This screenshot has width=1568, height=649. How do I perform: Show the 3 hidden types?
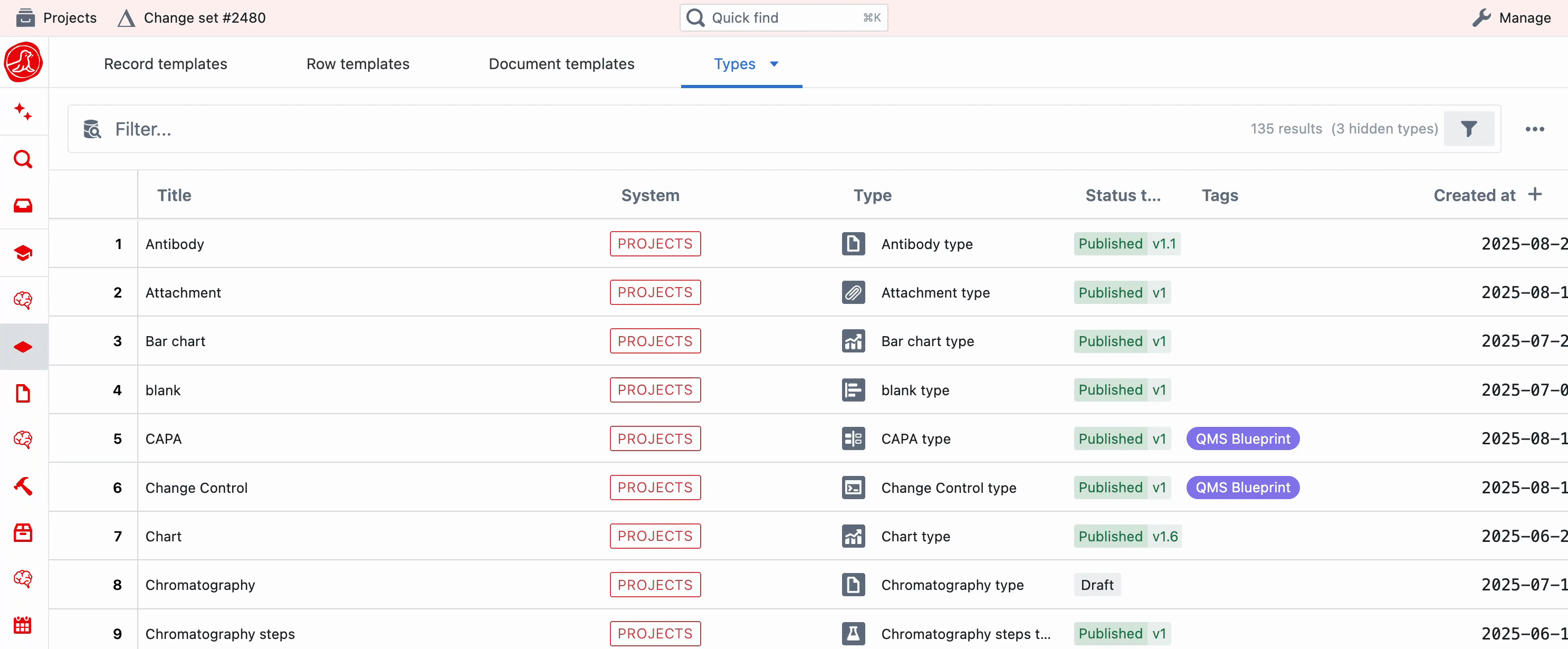click(1385, 128)
